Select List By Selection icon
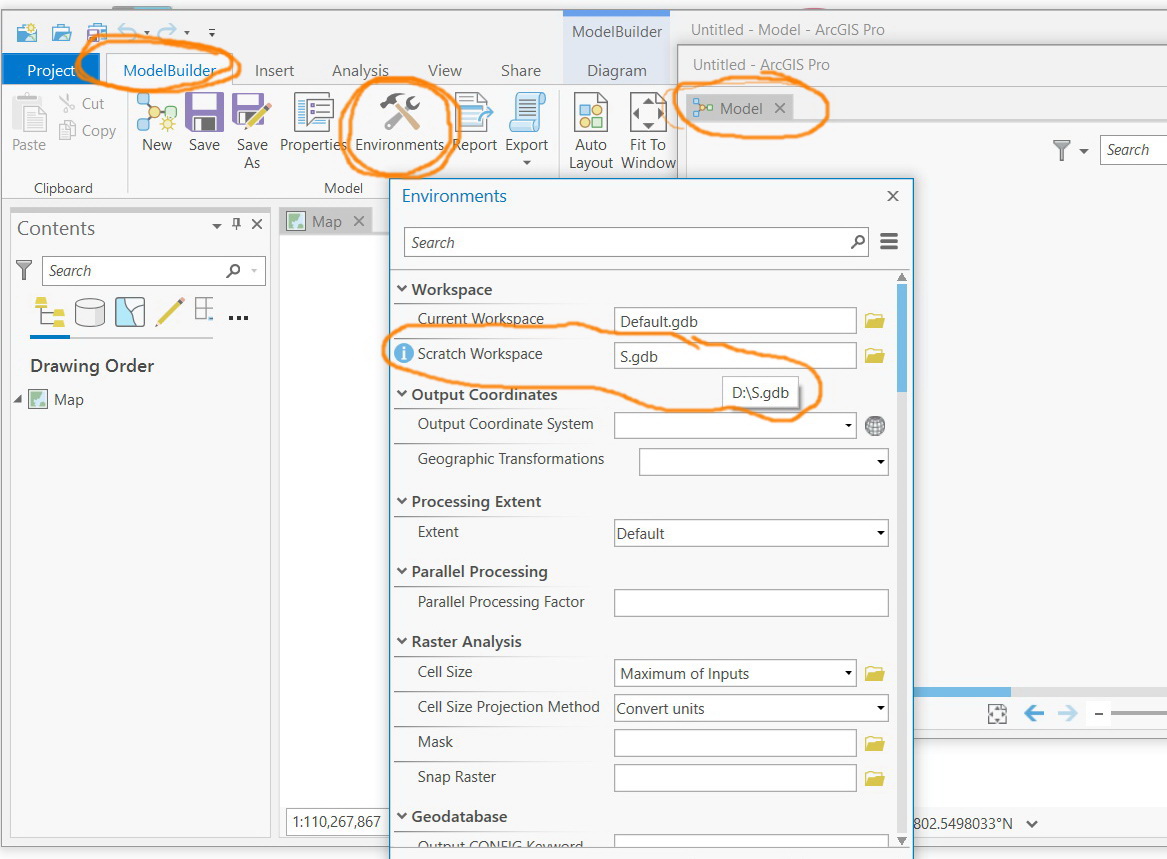The width and height of the screenshot is (1167, 859). (x=130, y=312)
